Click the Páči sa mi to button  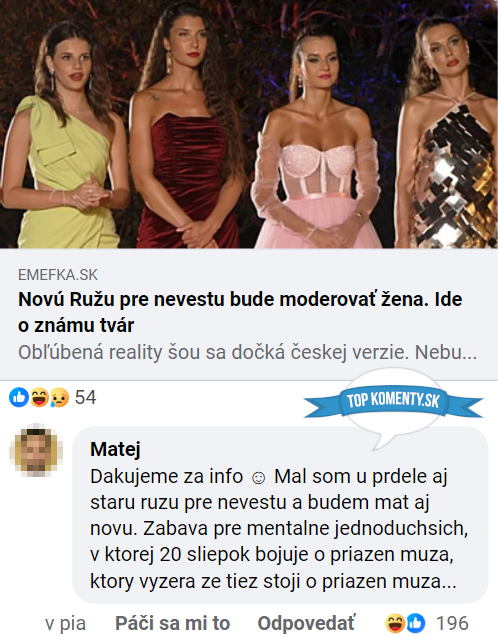click(x=173, y=623)
